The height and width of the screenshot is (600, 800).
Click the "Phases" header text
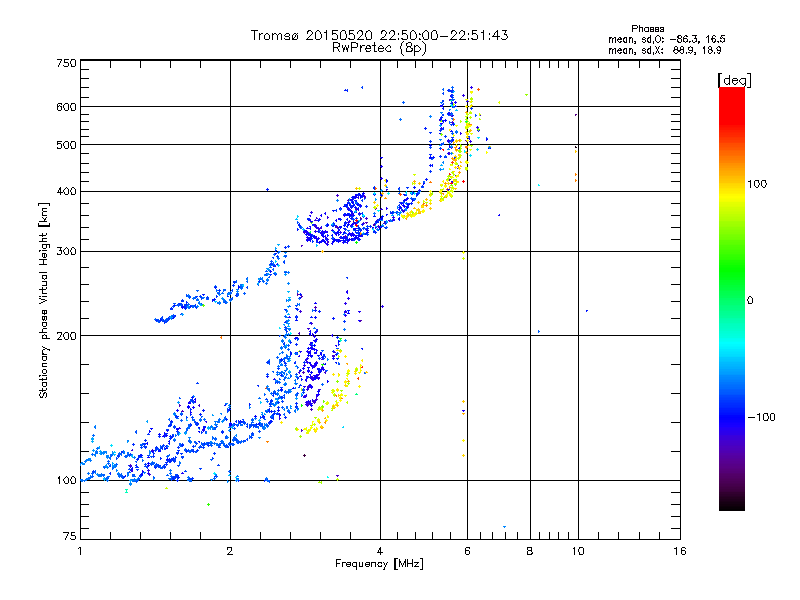coord(647,29)
